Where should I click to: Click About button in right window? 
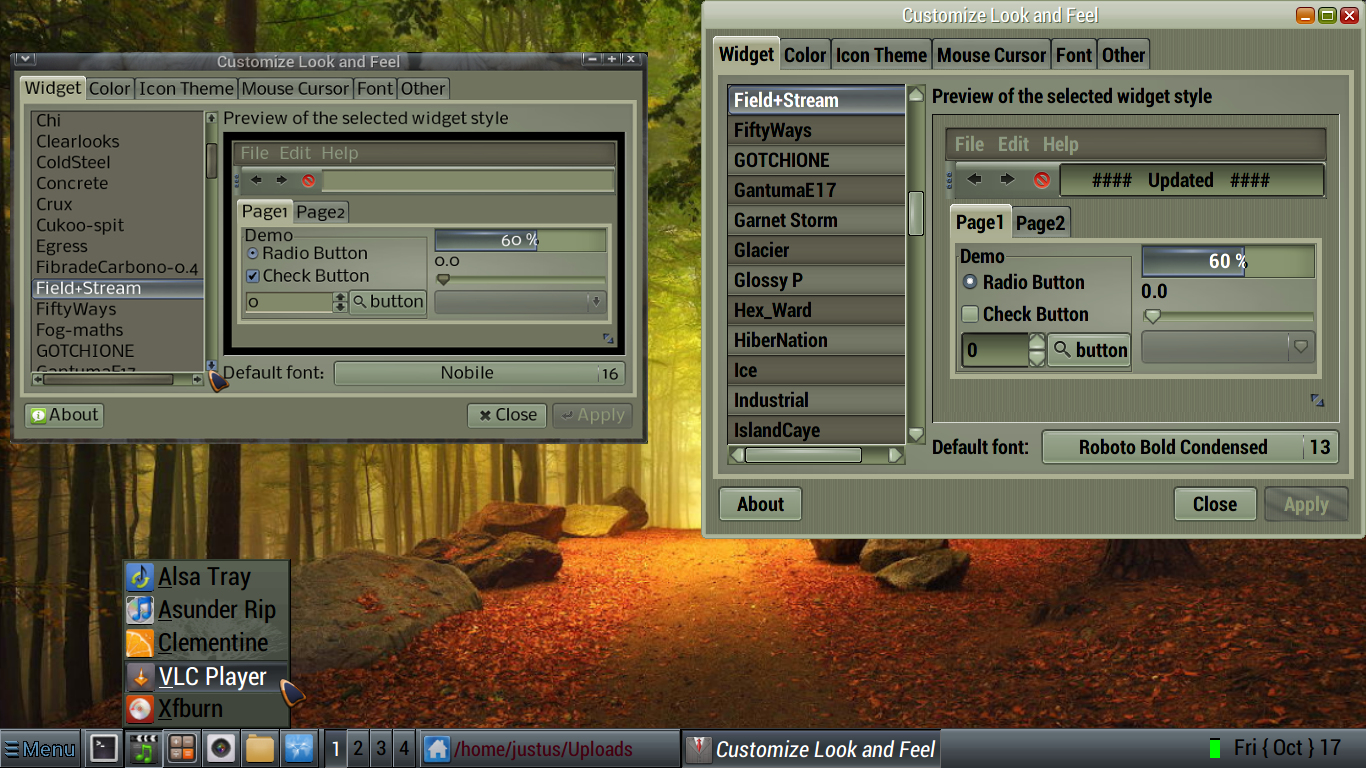coord(760,504)
